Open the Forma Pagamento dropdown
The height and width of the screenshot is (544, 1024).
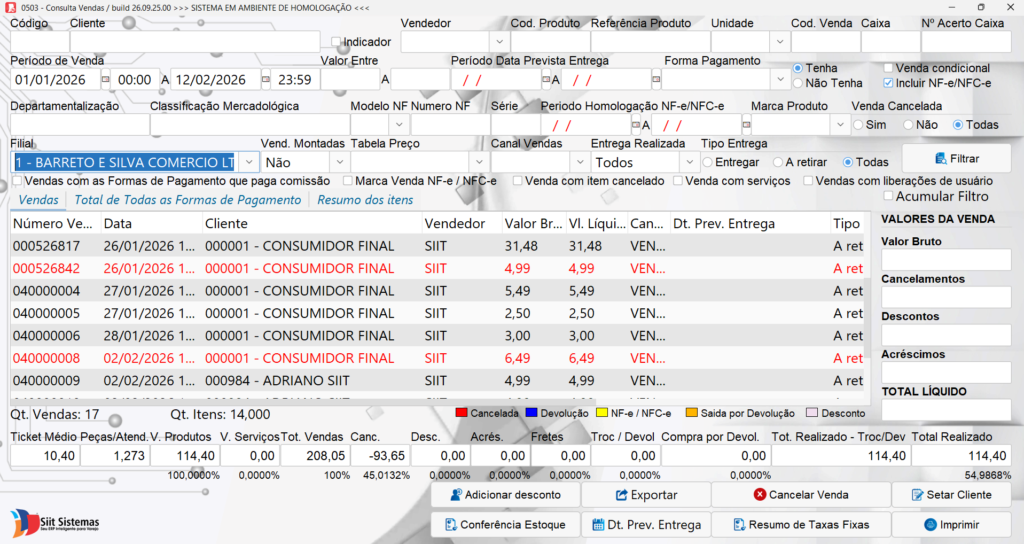click(779, 79)
